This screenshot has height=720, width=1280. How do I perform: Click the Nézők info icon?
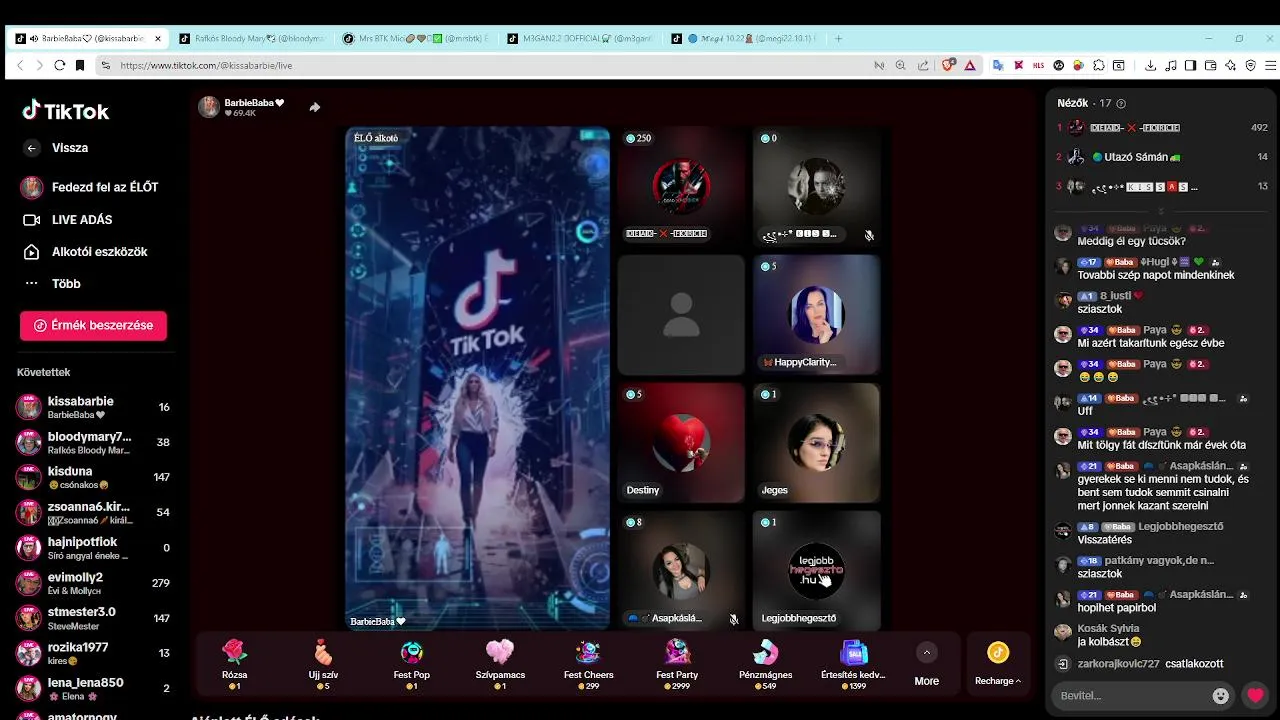1121,104
